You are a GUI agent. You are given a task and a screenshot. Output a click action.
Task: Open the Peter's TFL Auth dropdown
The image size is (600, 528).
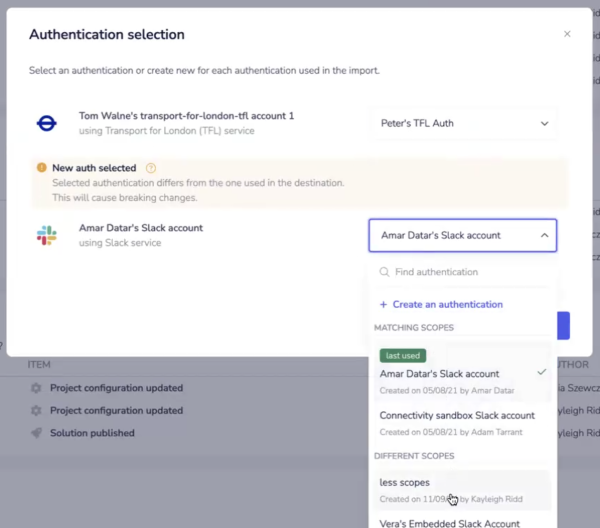[462, 124]
